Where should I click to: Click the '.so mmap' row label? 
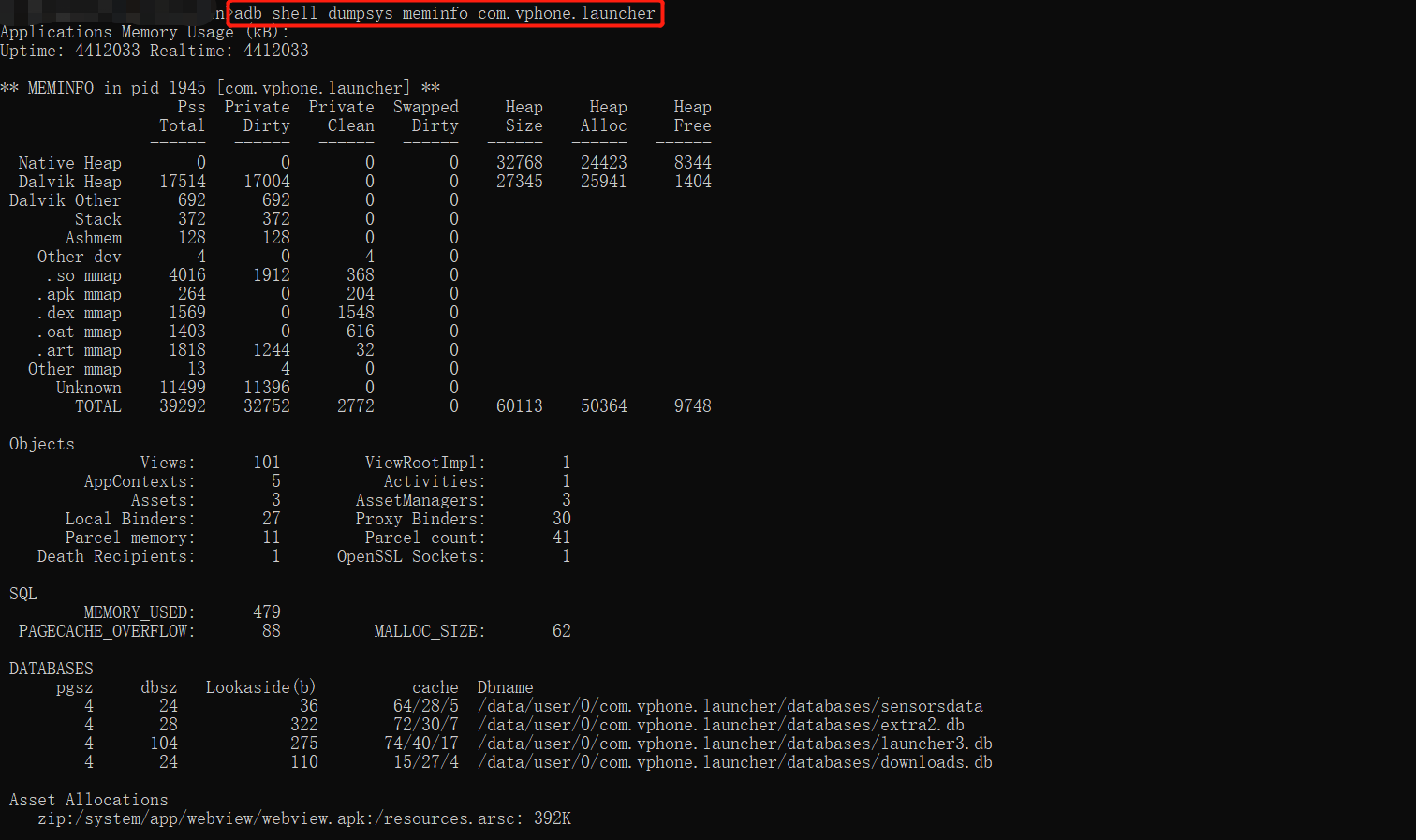coord(84,275)
